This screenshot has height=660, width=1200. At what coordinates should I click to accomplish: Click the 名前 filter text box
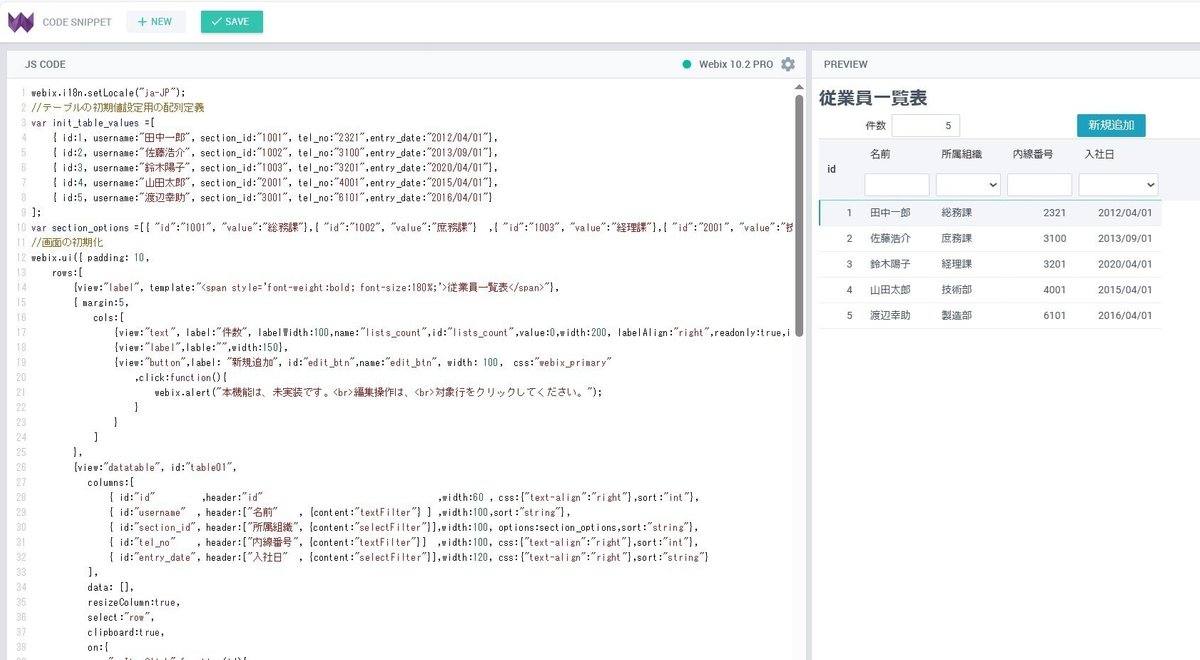click(897, 185)
